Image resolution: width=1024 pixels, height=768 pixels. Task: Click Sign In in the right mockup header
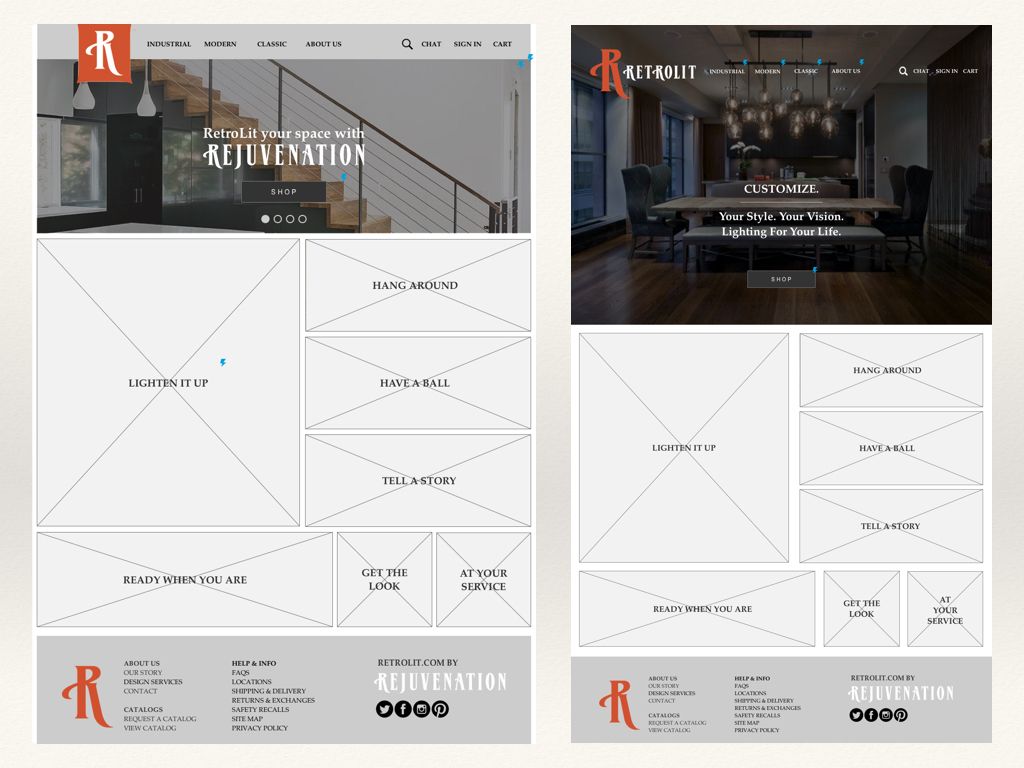tap(946, 71)
